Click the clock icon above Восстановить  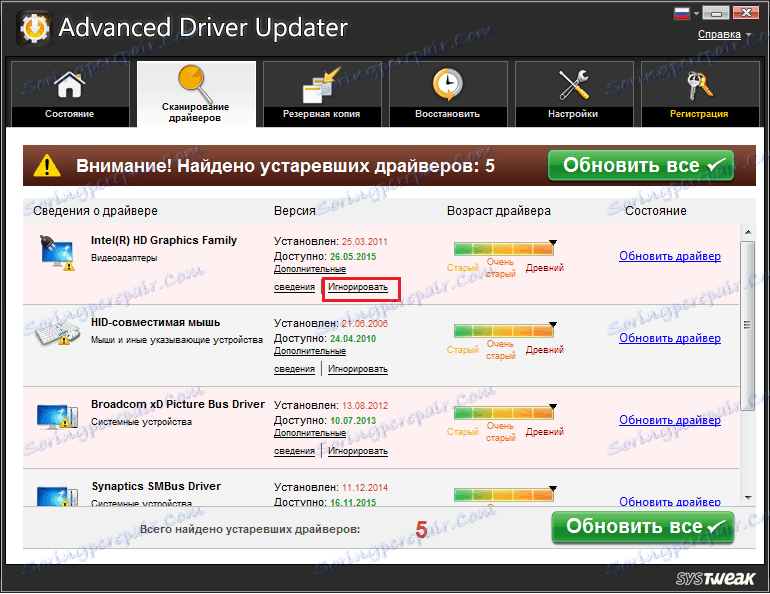click(447, 84)
